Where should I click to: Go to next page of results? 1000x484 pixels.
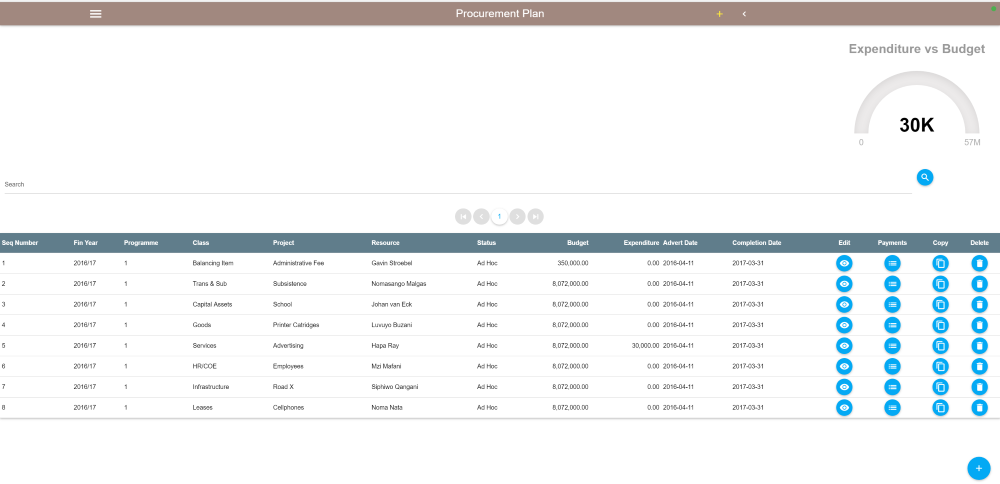pyautogui.click(x=517, y=217)
